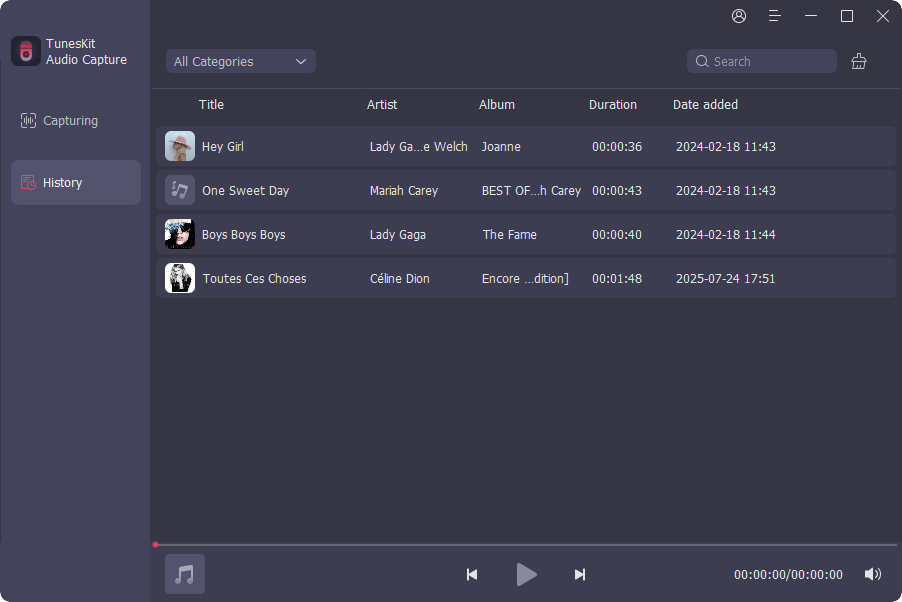Screen dimensions: 902x602
Task: Click duration 00:01:48
Action: 617,279
